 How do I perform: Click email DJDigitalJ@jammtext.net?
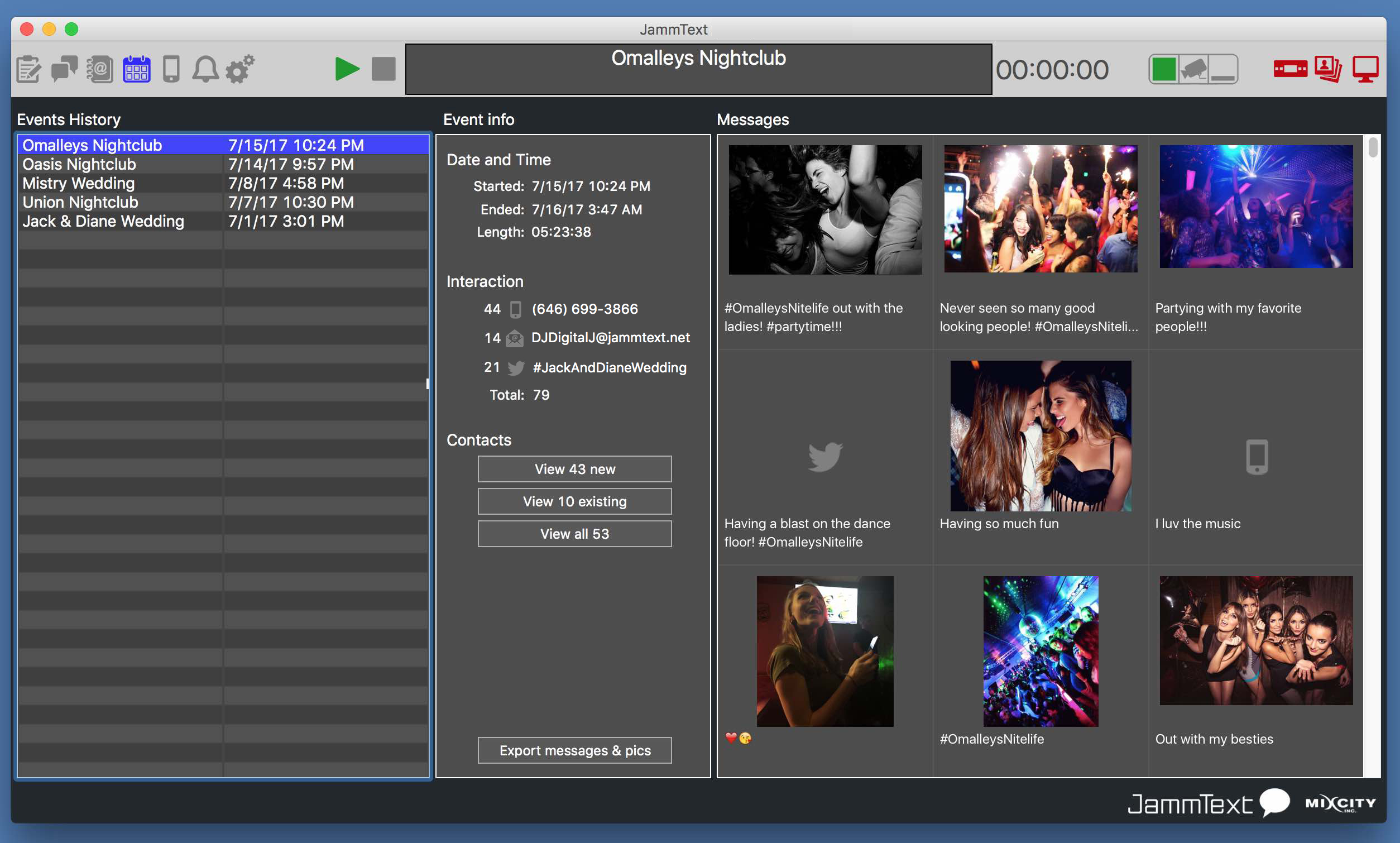[x=611, y=337]
